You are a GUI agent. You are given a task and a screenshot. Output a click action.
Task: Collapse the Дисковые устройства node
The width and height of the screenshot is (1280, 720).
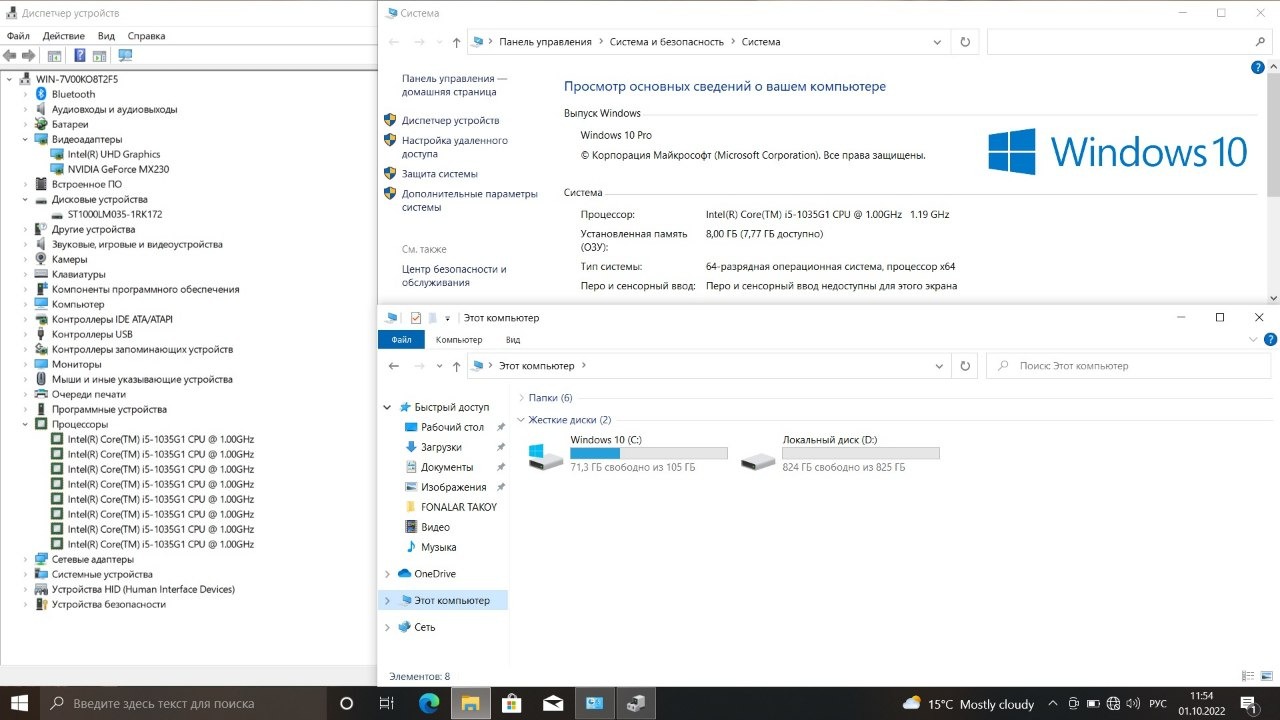click(x=27, y=199)
